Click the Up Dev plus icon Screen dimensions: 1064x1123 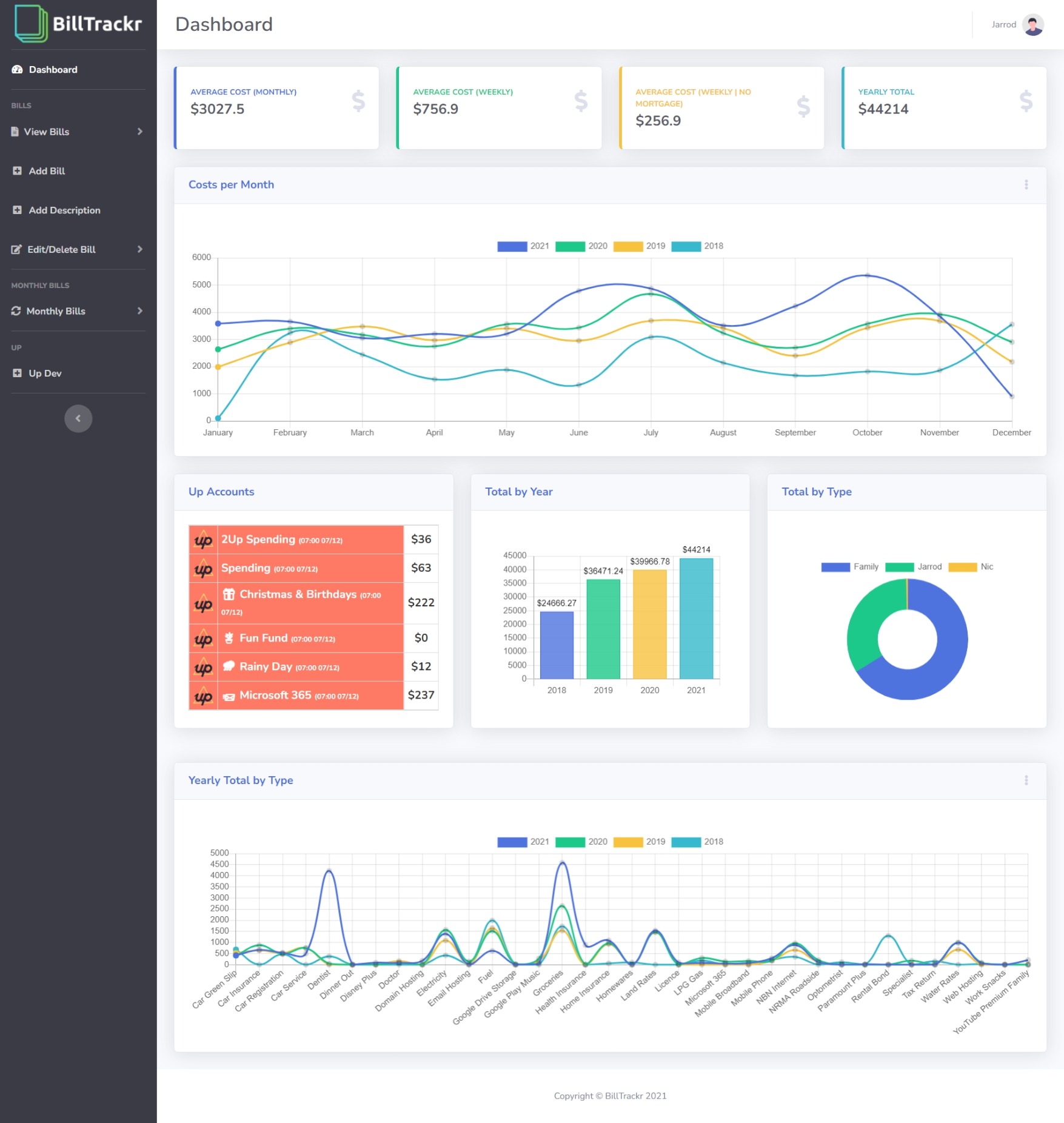[x=17, y=373]
